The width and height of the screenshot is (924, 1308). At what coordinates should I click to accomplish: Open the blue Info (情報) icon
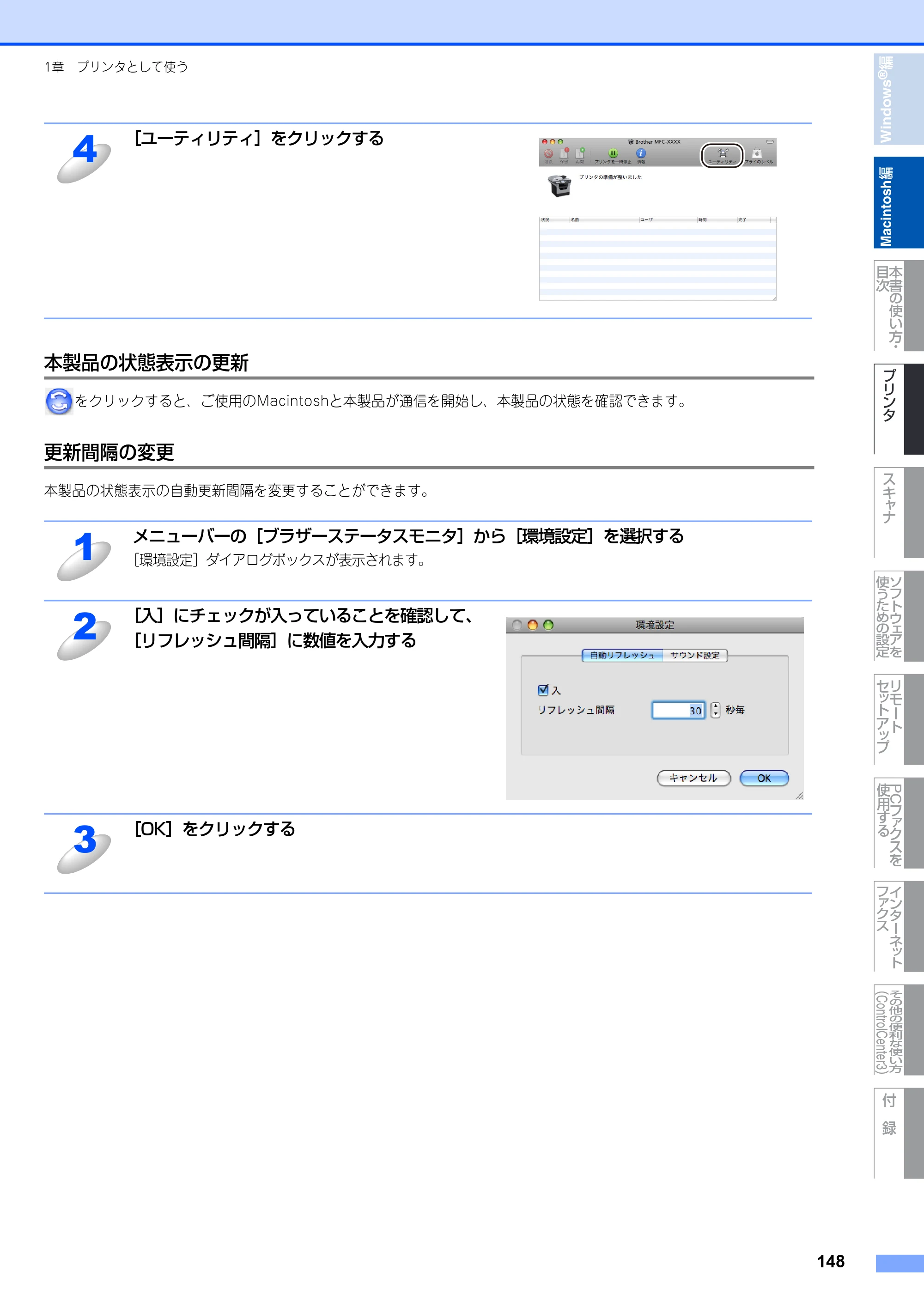click(x=641, y=155)
